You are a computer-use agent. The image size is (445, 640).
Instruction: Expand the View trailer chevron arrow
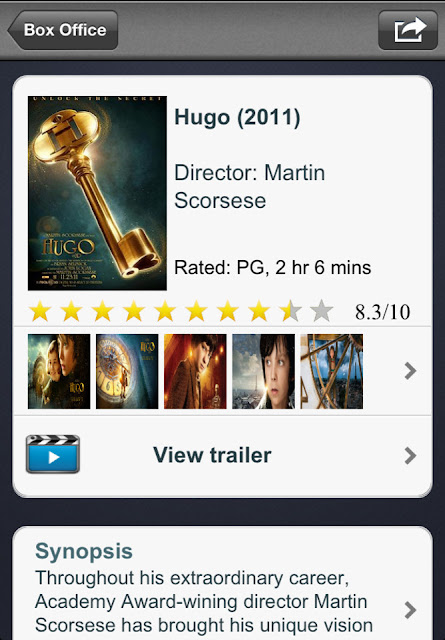tap(410, 456)
